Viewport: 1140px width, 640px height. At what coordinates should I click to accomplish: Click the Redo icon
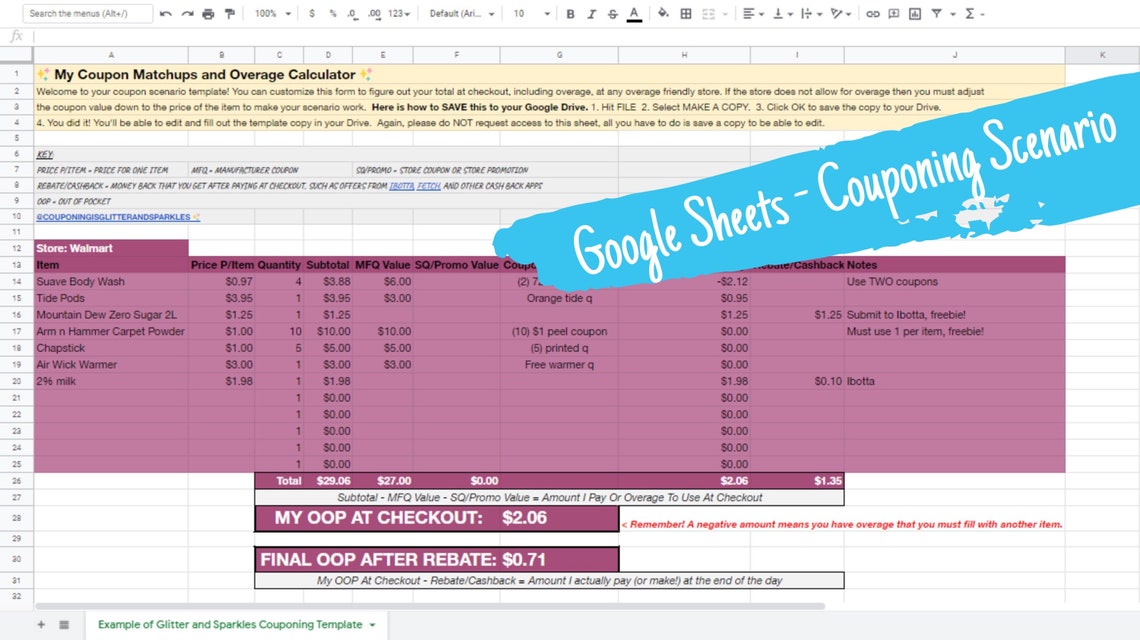[x=186, y=13]
